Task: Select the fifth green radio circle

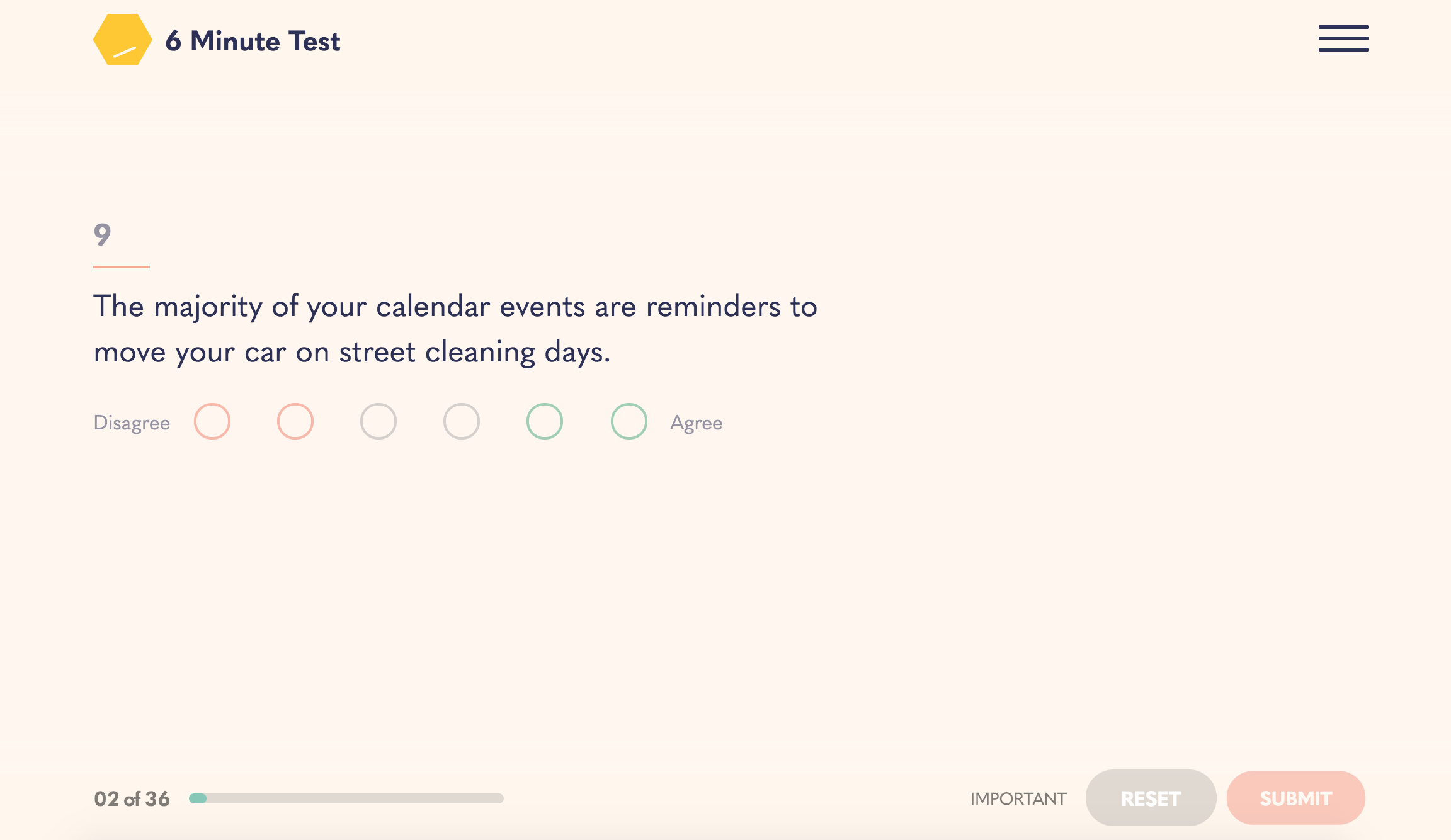Action: 545,421
